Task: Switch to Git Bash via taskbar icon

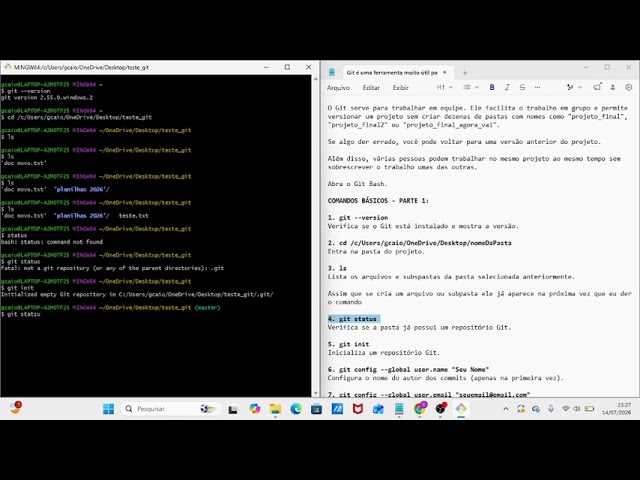Action: (461, 409)
